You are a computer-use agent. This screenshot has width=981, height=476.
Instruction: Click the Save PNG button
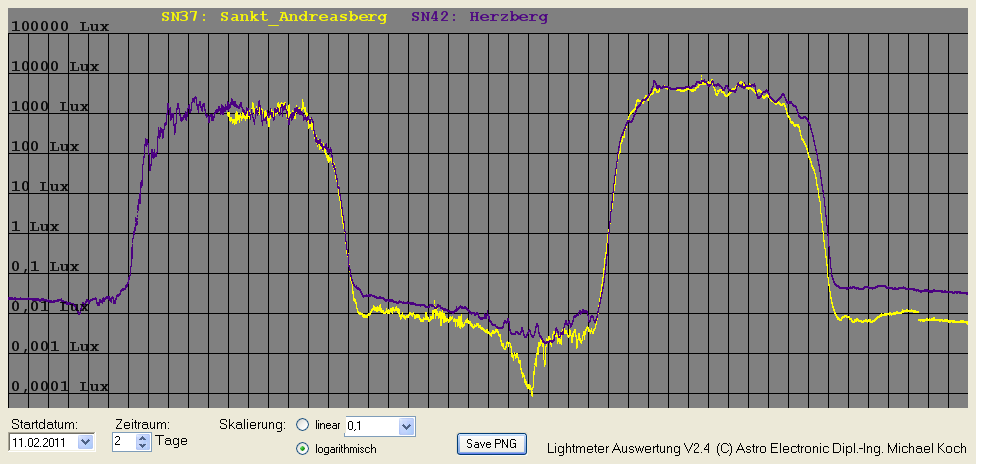tap(492, 444)
